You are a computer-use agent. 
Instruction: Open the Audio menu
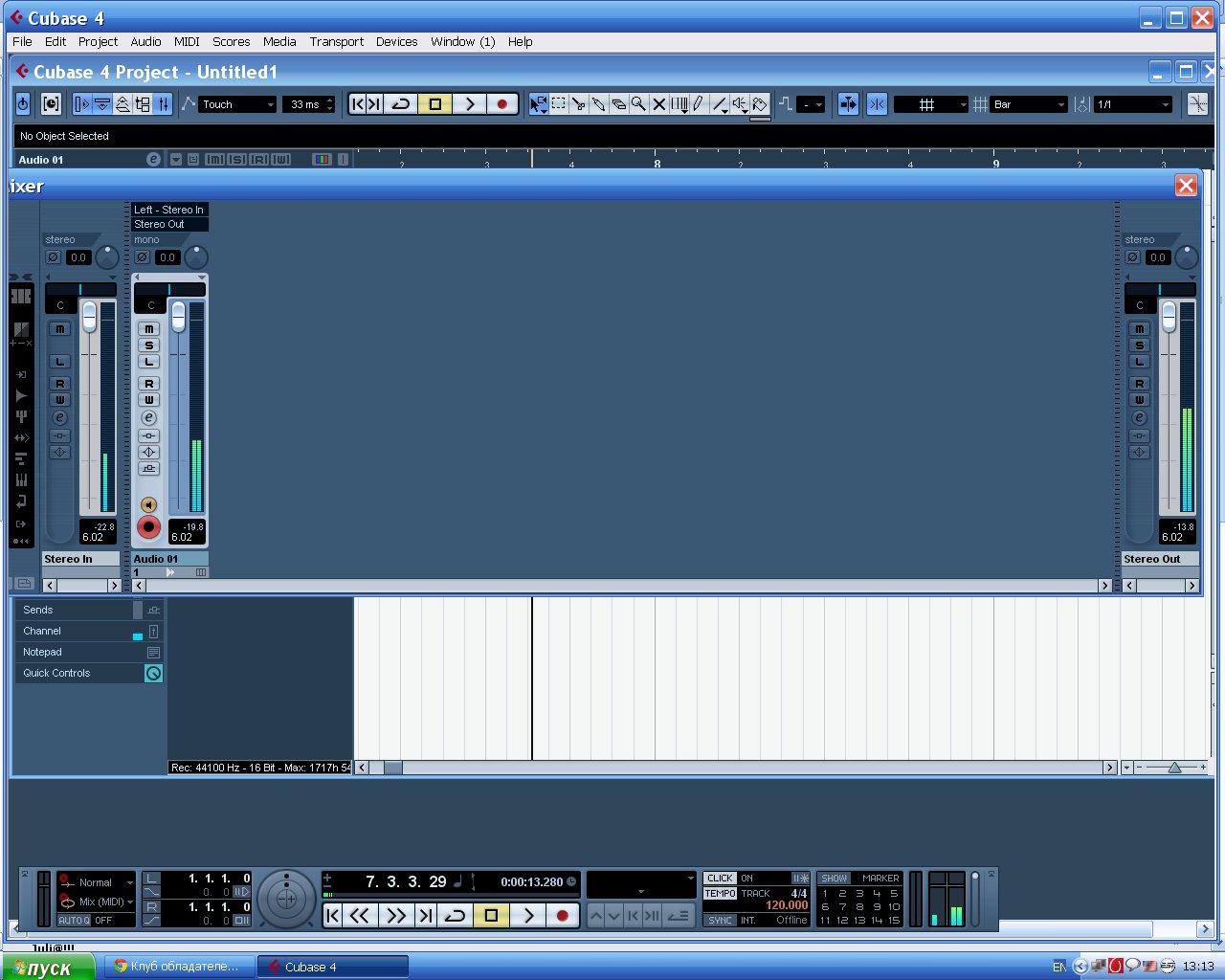coord(145,41)
